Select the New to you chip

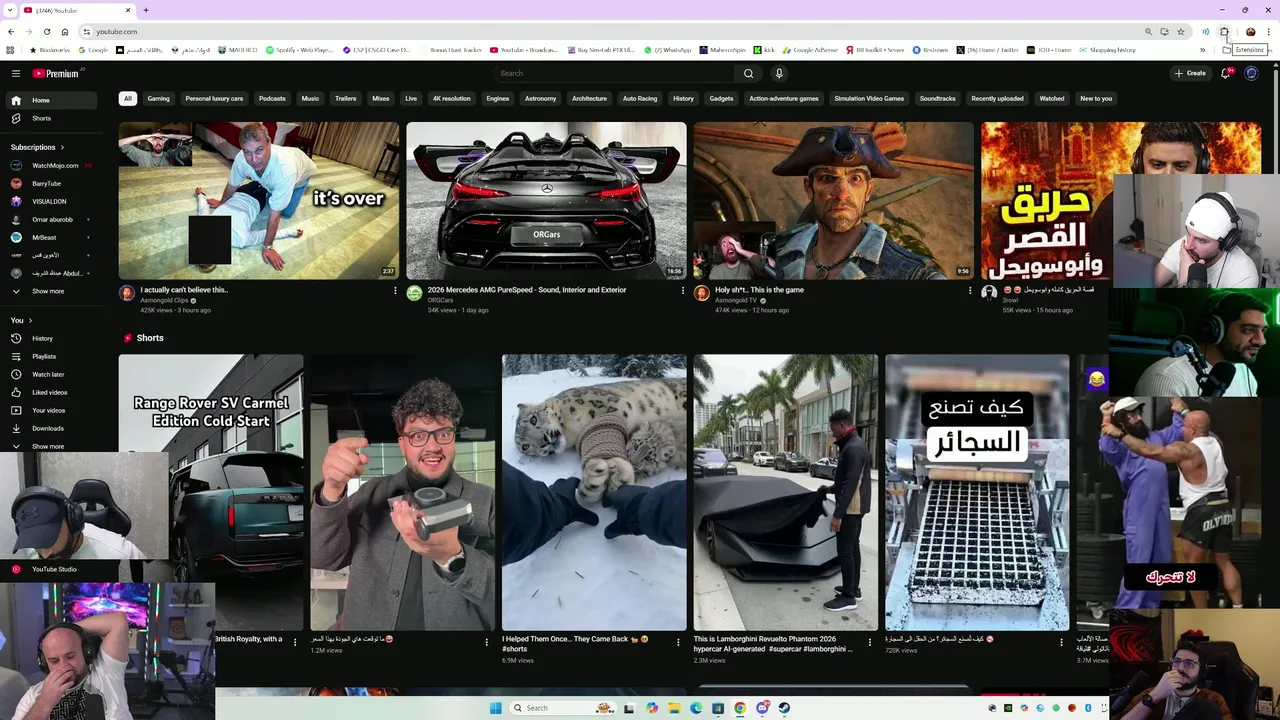[1096, 98]
